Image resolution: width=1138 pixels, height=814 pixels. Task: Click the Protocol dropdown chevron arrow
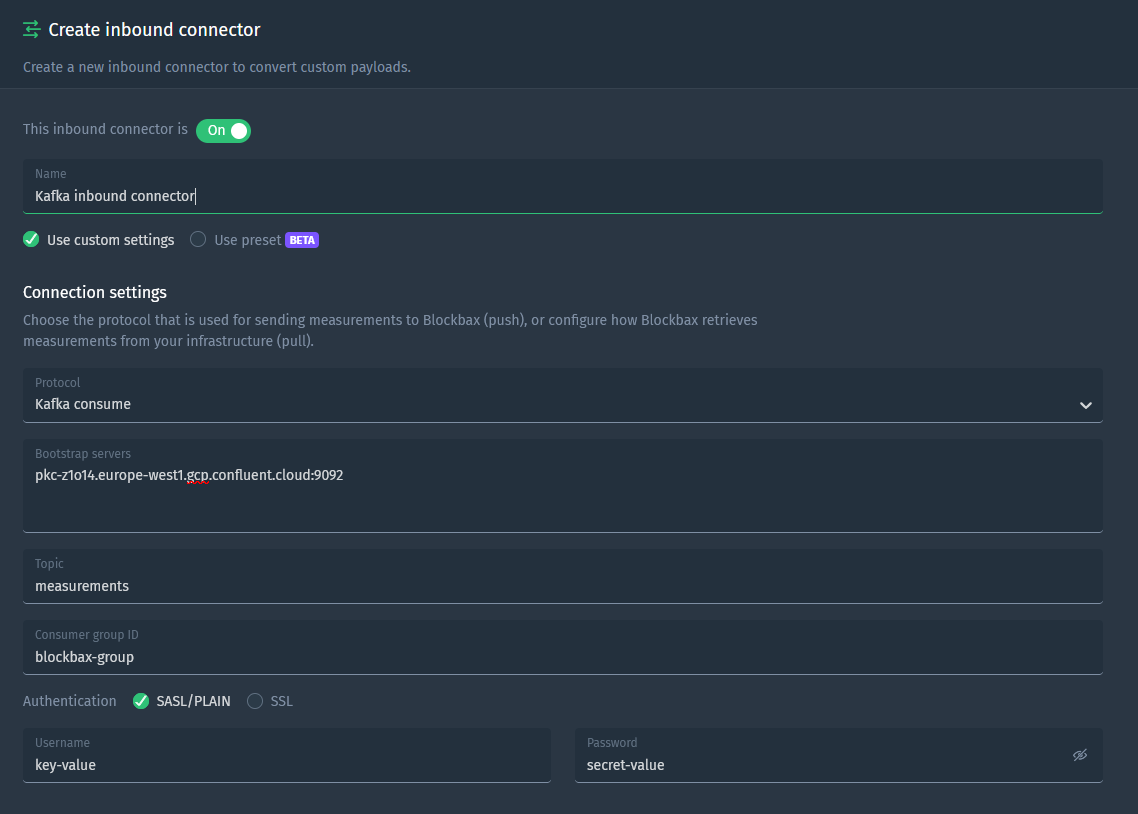click(x=1086, y=406)
